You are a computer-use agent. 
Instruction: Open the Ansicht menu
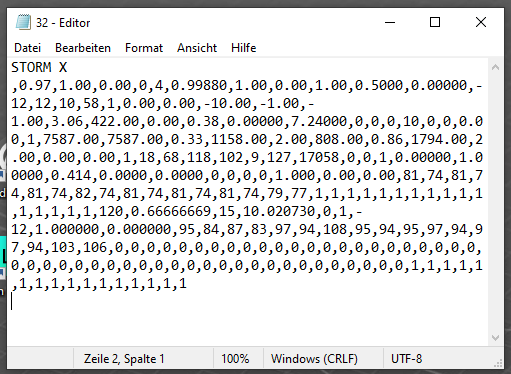197,48
